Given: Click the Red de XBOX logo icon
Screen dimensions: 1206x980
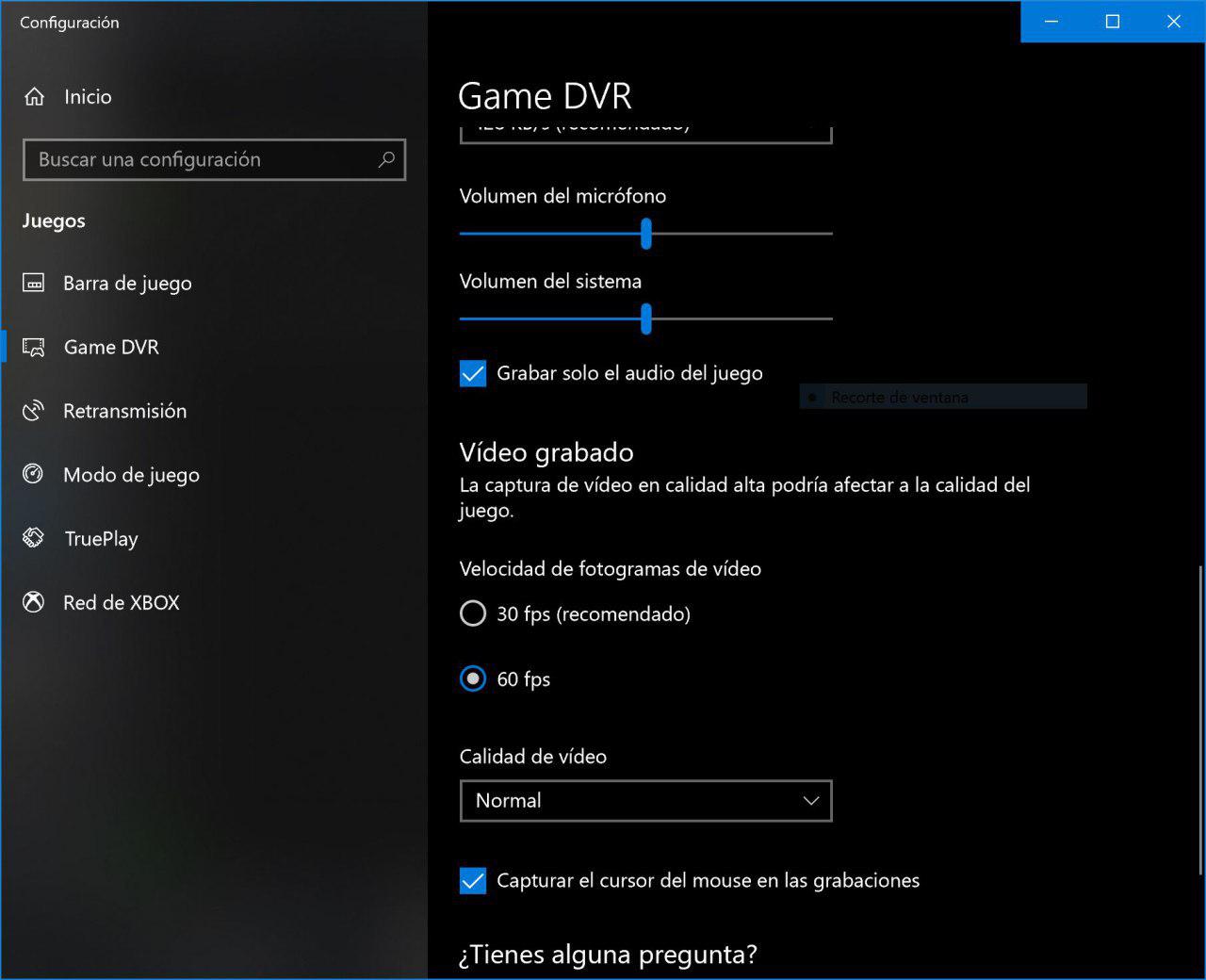Looking at the screenshot, I should (x=34, y=602).
